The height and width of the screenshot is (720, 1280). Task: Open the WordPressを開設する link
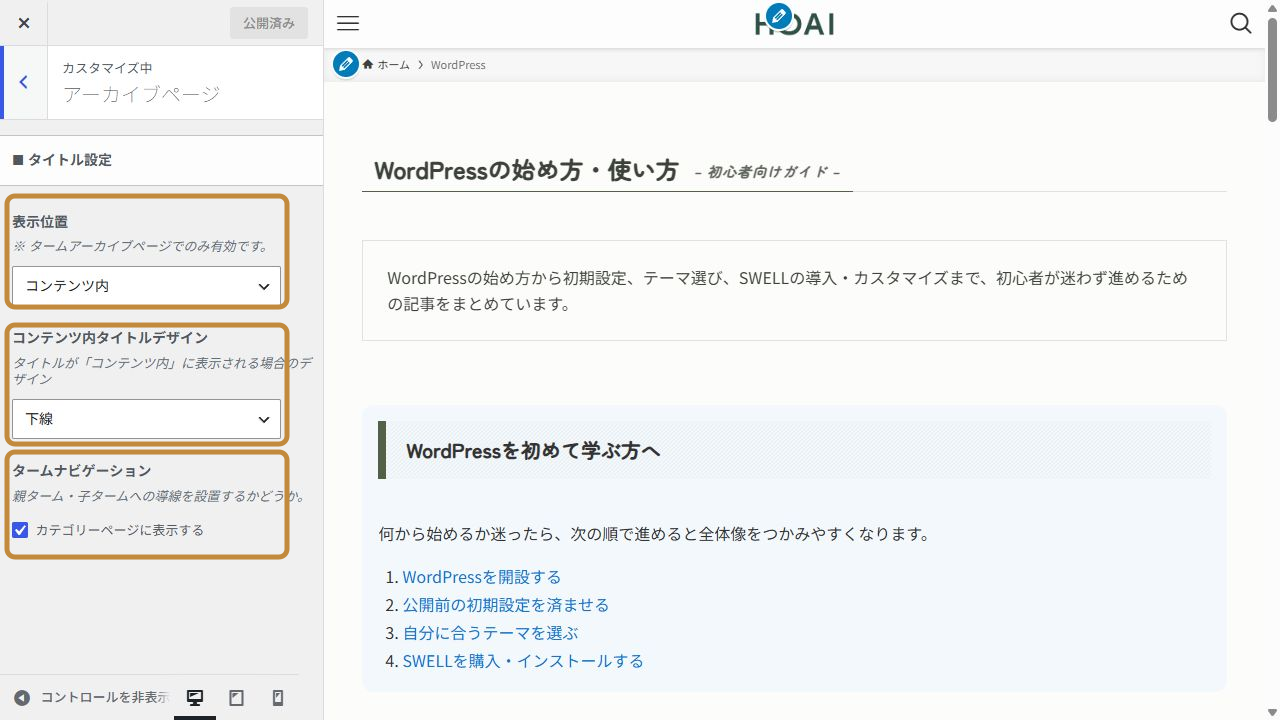[x=482, y=577]
